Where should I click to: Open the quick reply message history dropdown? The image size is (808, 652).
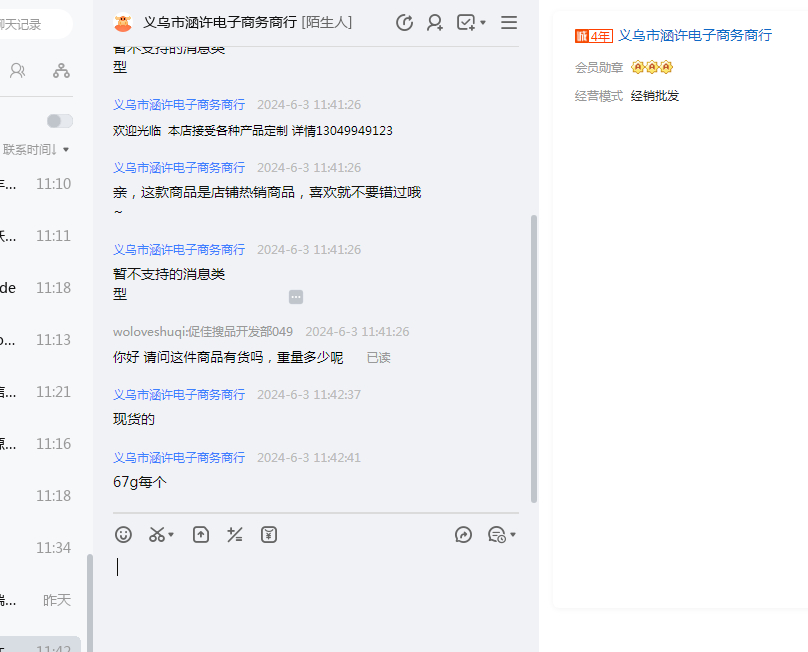pos(501,535)
